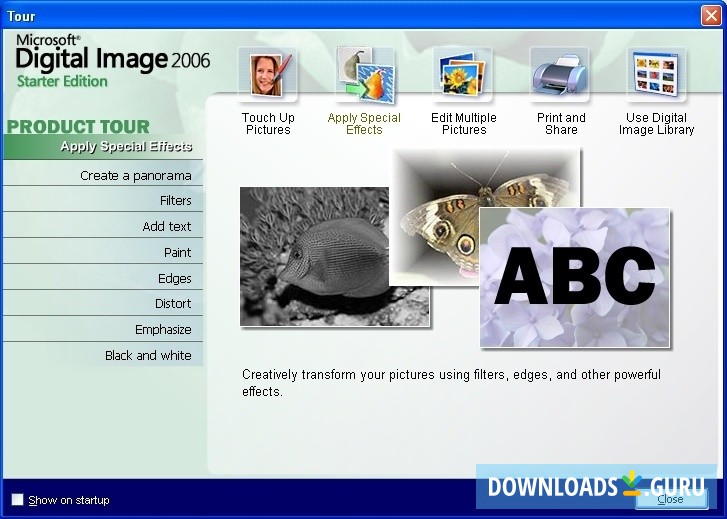Click the Print and Share printer icon

click(x=560, y=74)
